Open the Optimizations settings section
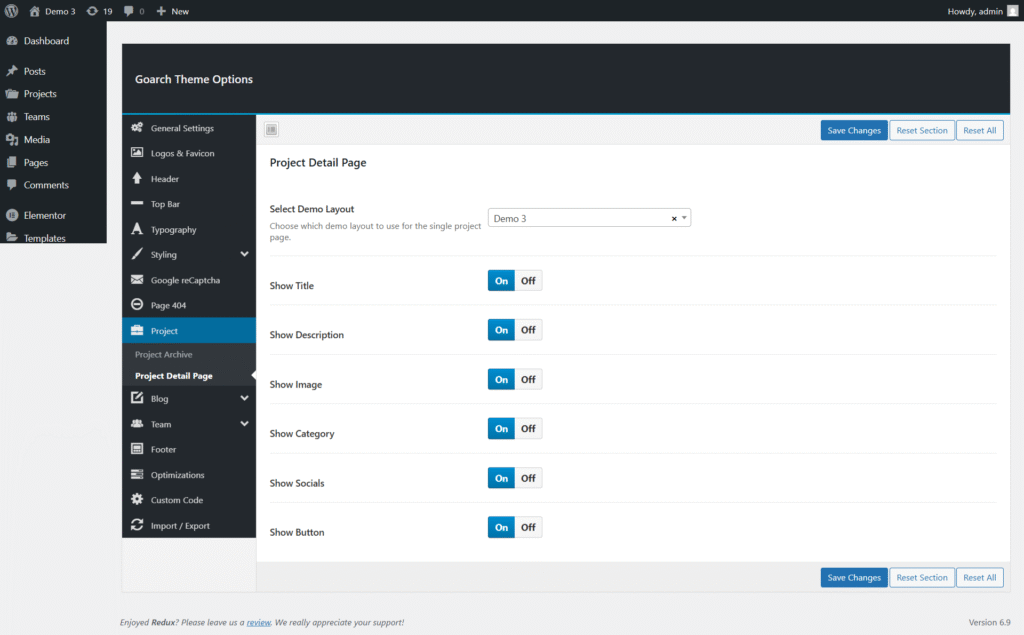 (x=189, y=474)
